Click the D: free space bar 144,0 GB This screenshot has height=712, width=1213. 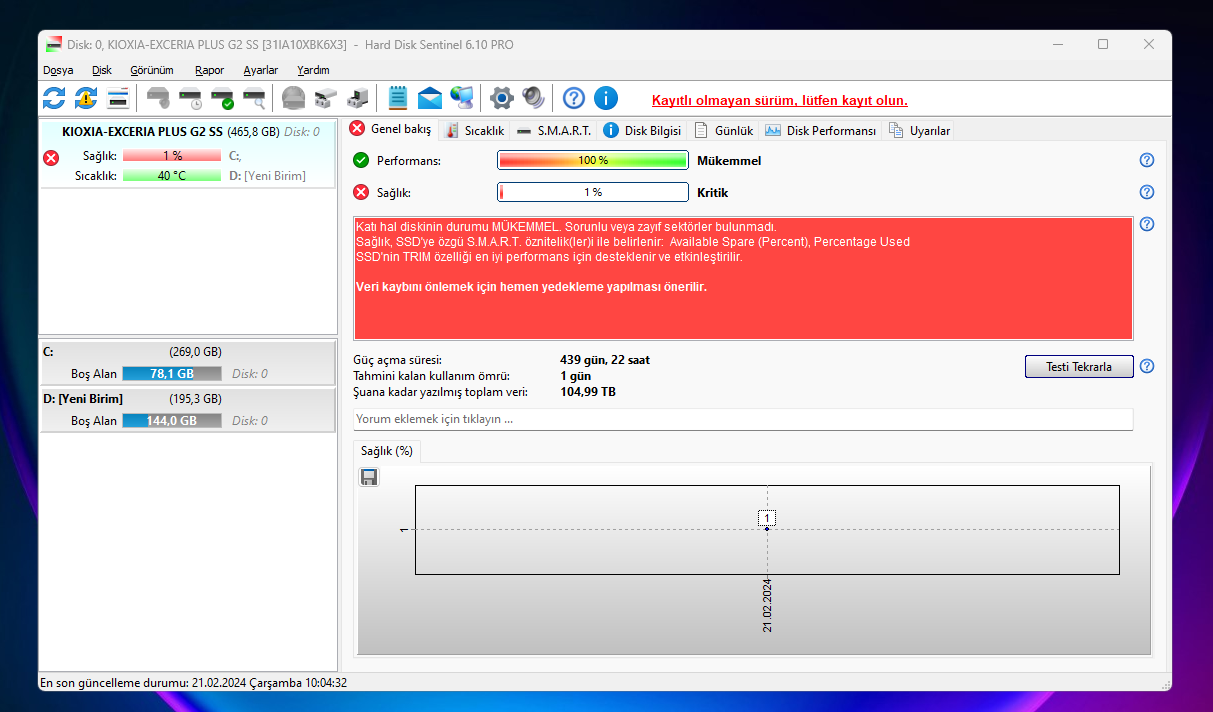coord(172,420)
